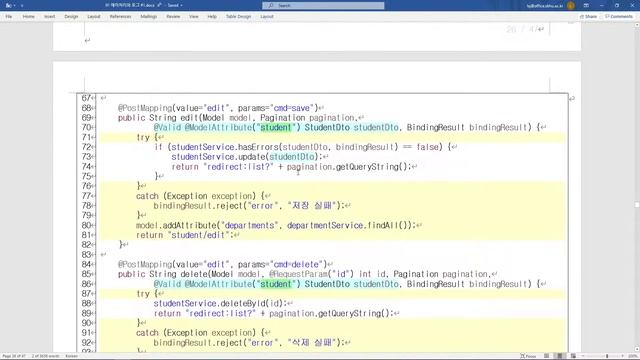The image size is (640, 360).
Task: Click "public String edit" on line 69
Action: [x=158, y=118]
